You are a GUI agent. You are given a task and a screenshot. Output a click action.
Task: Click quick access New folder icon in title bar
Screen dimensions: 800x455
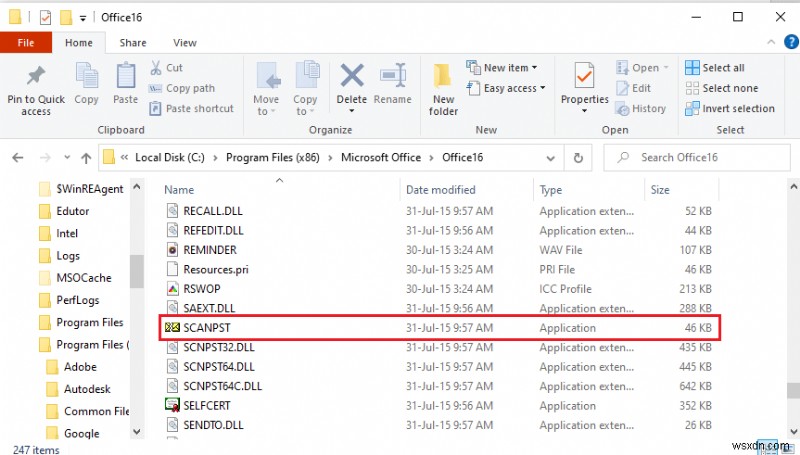point(66,18)
